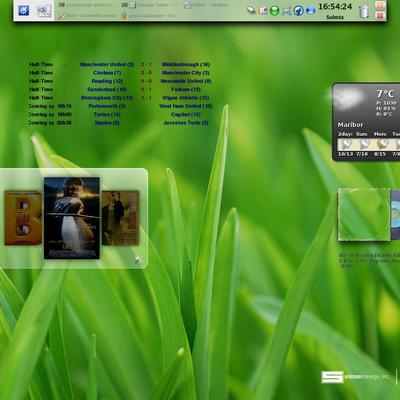Viewport: 400px width, 400px height.
Task: Click the movie widget corner settings icon
Action: click(138, 260)
